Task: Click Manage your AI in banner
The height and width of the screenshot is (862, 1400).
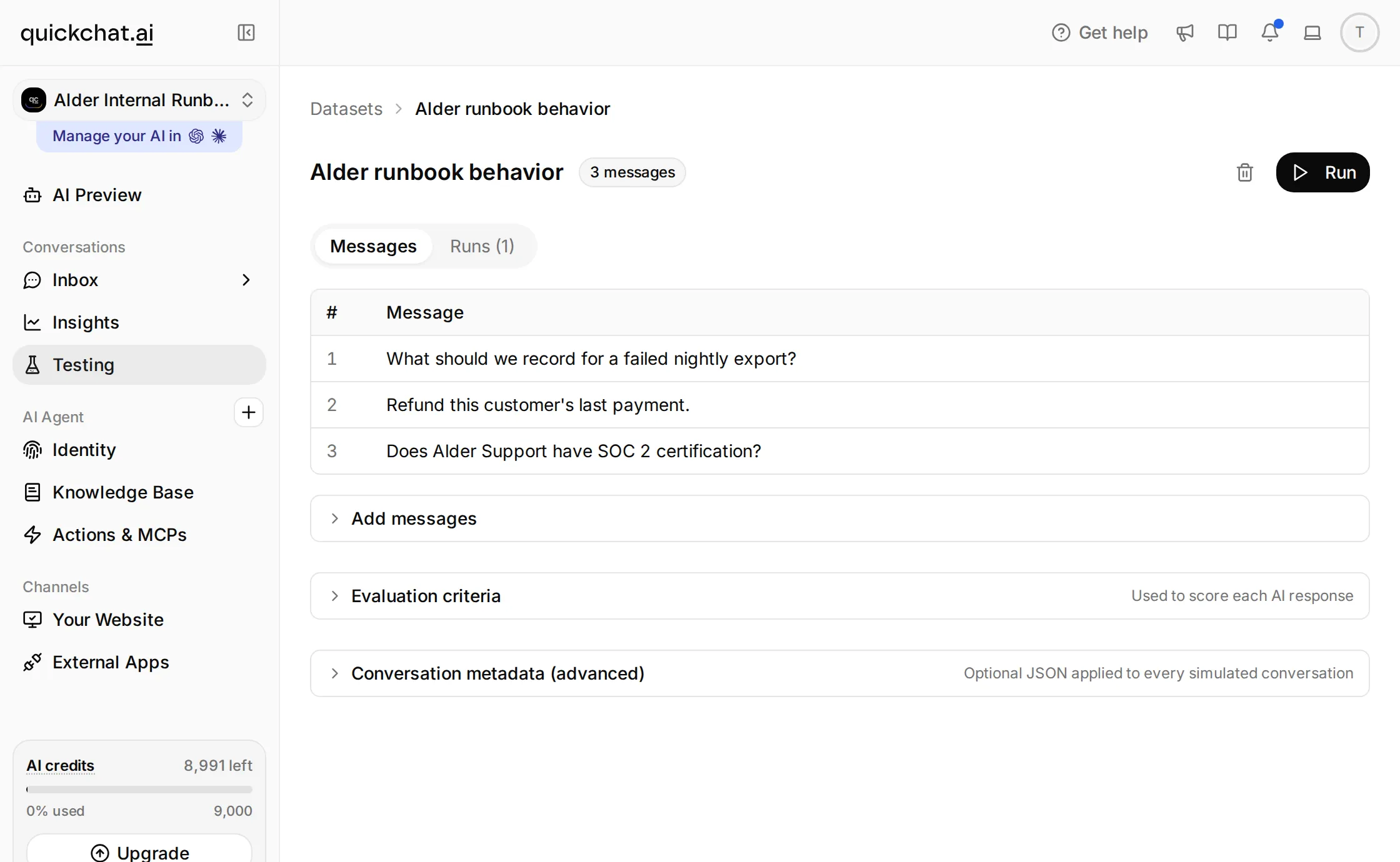Action: coord(139,136)
